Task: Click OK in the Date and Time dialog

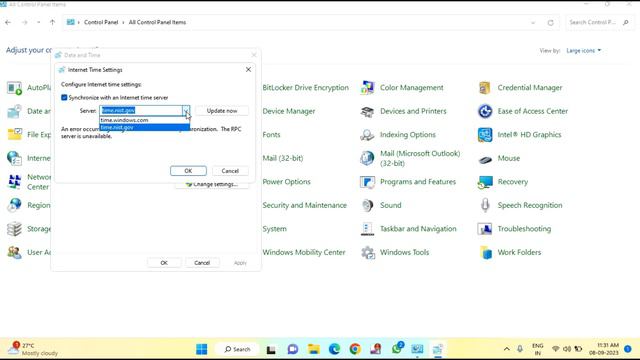Action: pos(164,263)
